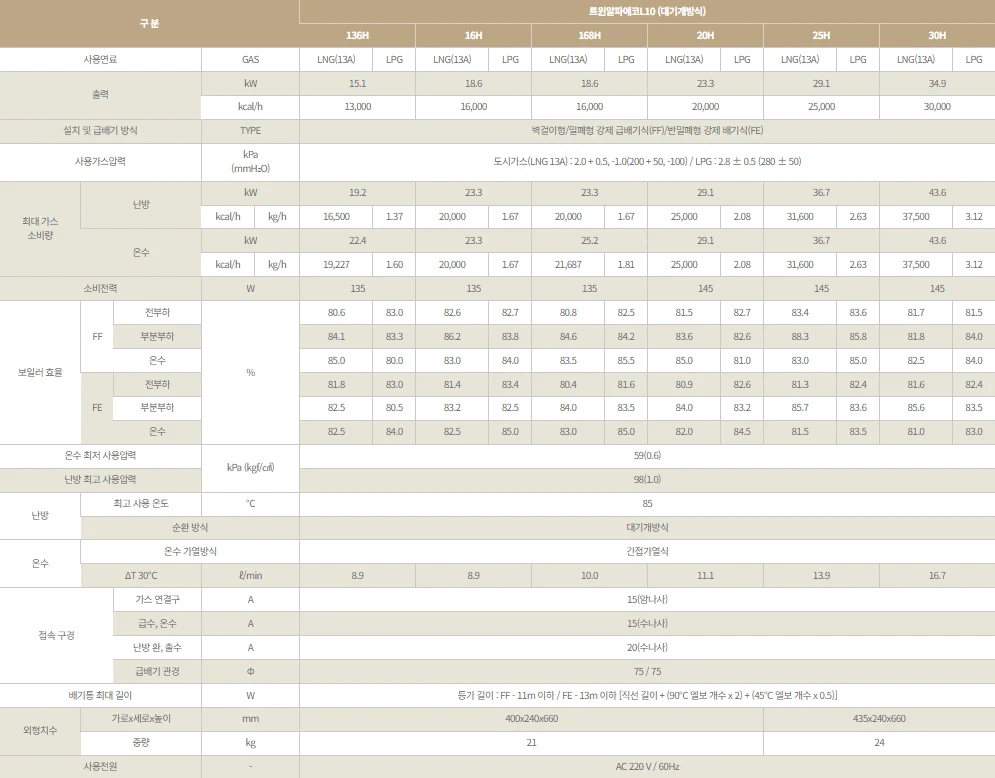Click the ΔT 30°C row label
The width and height of the screenshot is (995, 778).
[x=141, y=576]
